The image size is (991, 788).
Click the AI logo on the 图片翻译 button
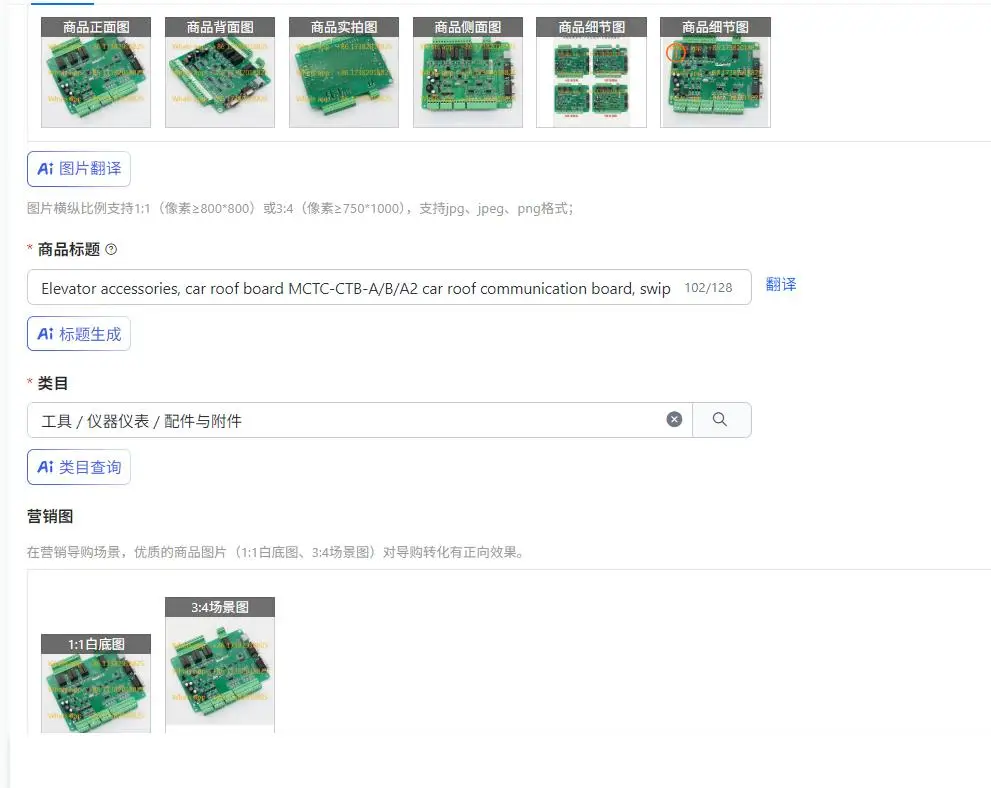coord(46,169)
